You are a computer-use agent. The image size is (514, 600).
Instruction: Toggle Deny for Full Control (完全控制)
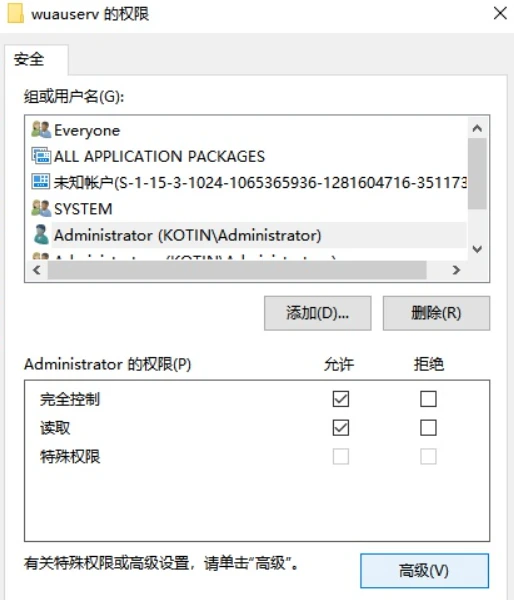tap(428, 399)
